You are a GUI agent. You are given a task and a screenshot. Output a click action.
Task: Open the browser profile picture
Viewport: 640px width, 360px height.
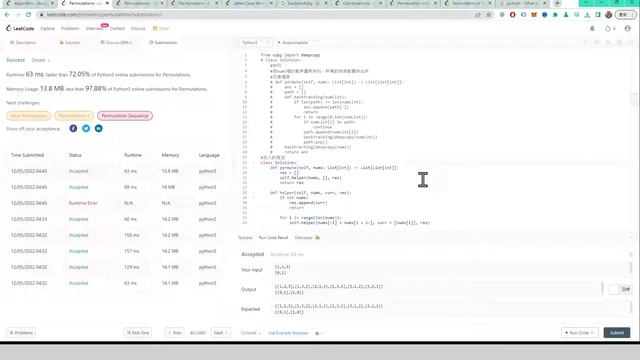[x=609, y=15]
